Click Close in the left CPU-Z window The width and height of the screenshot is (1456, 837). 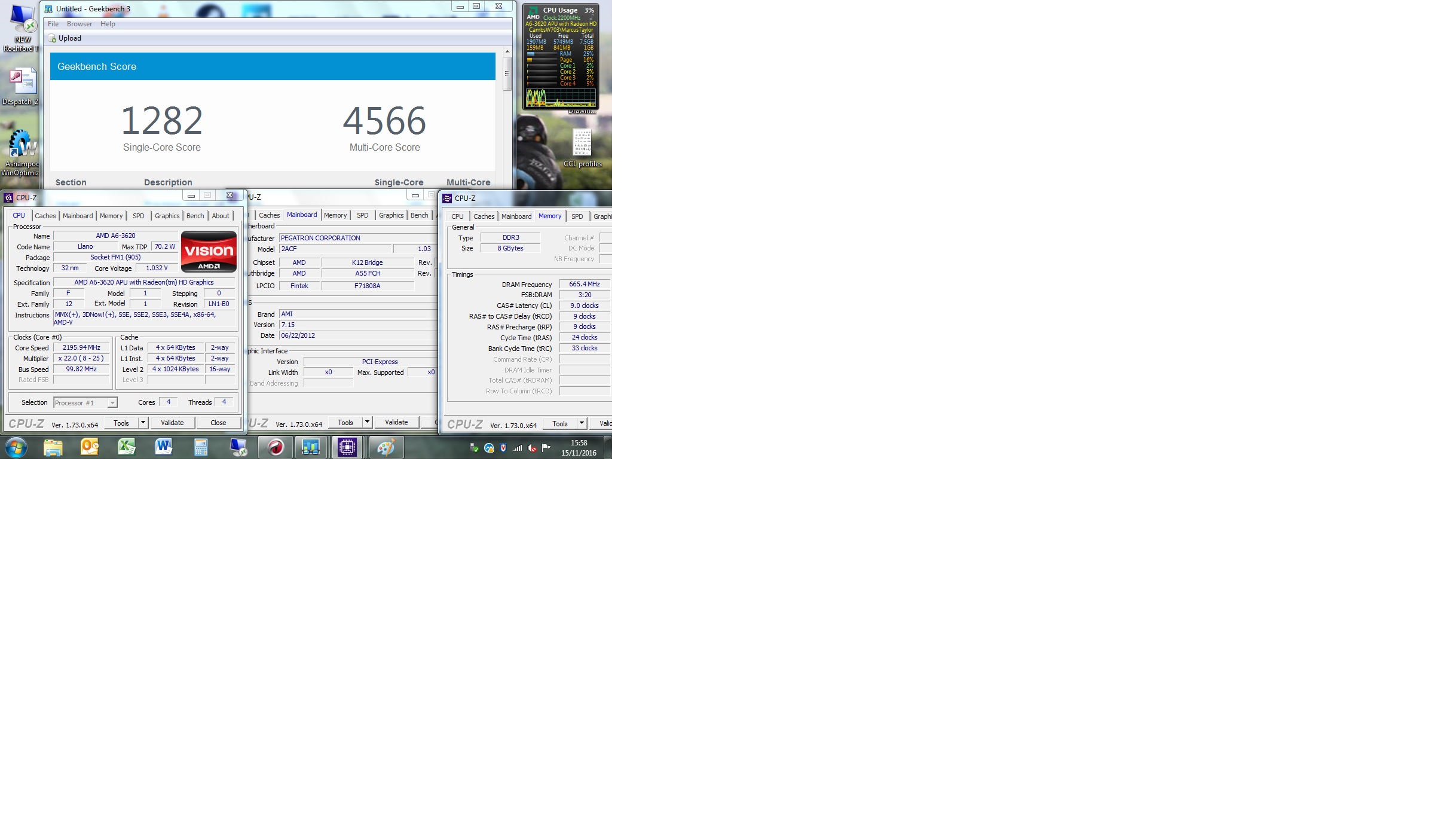click(218, 423)
